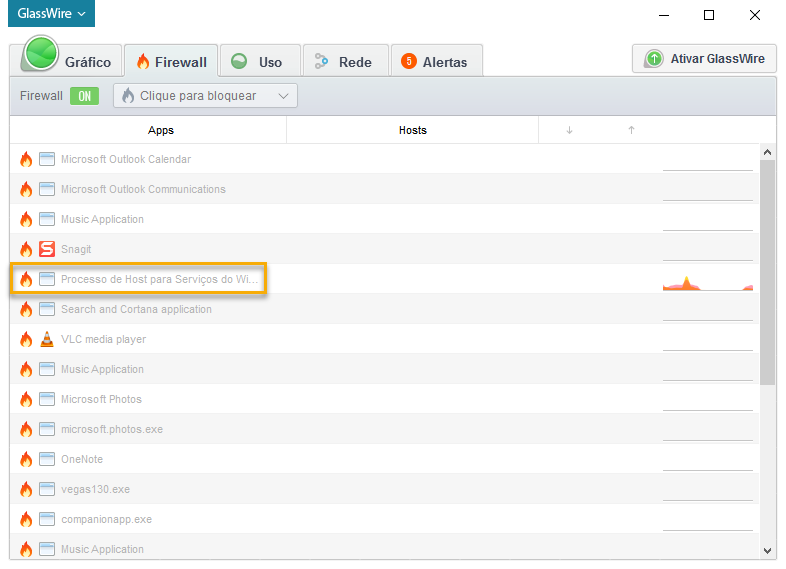Click flame icon beside vegas130.exe
Screen dimensions: 786x569
[x=26, y=489]
